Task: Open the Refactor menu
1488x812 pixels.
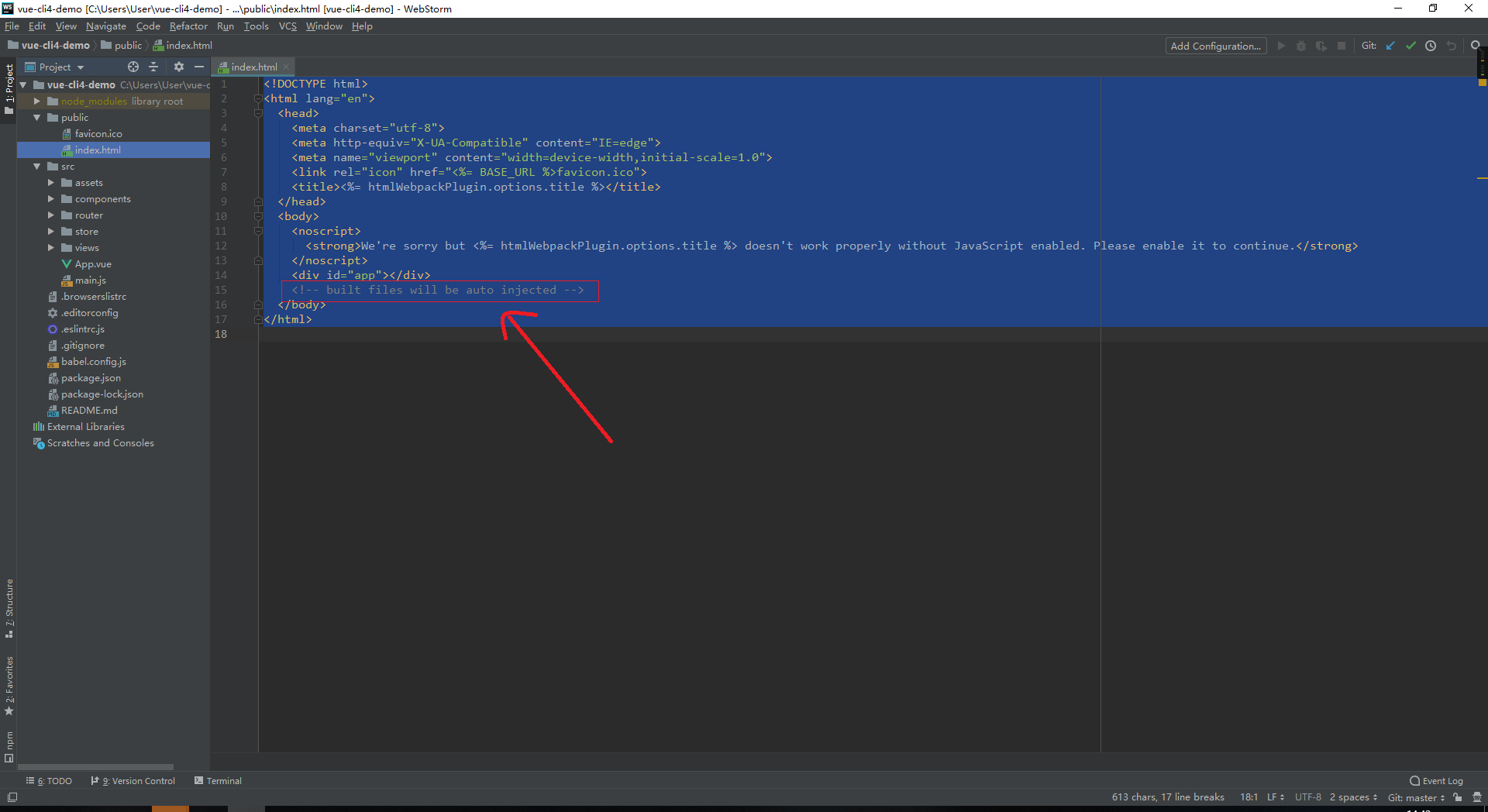Action: click(188, 26)
